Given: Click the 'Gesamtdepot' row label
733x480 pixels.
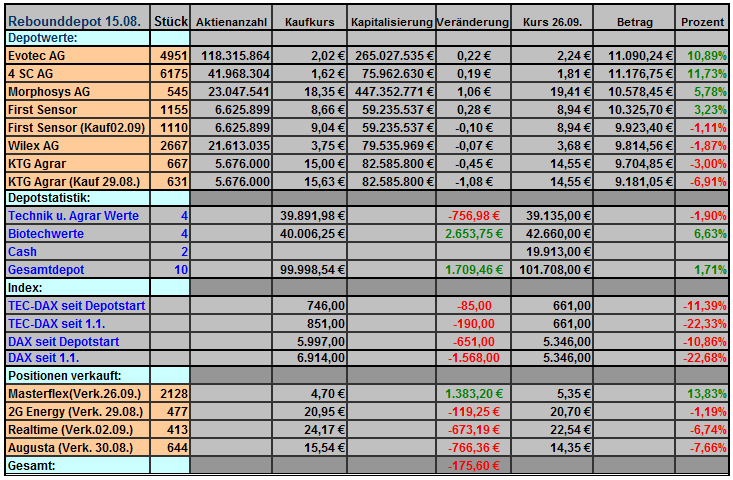Looking at the screenshot, I should point(46,270).
